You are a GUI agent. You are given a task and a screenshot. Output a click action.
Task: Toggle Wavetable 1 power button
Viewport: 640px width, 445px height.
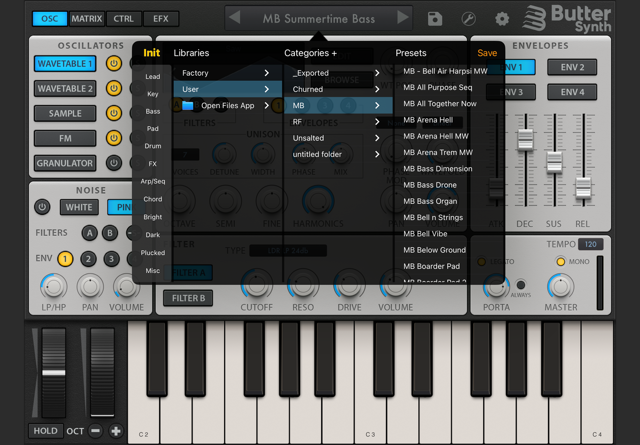pos(114,64)
